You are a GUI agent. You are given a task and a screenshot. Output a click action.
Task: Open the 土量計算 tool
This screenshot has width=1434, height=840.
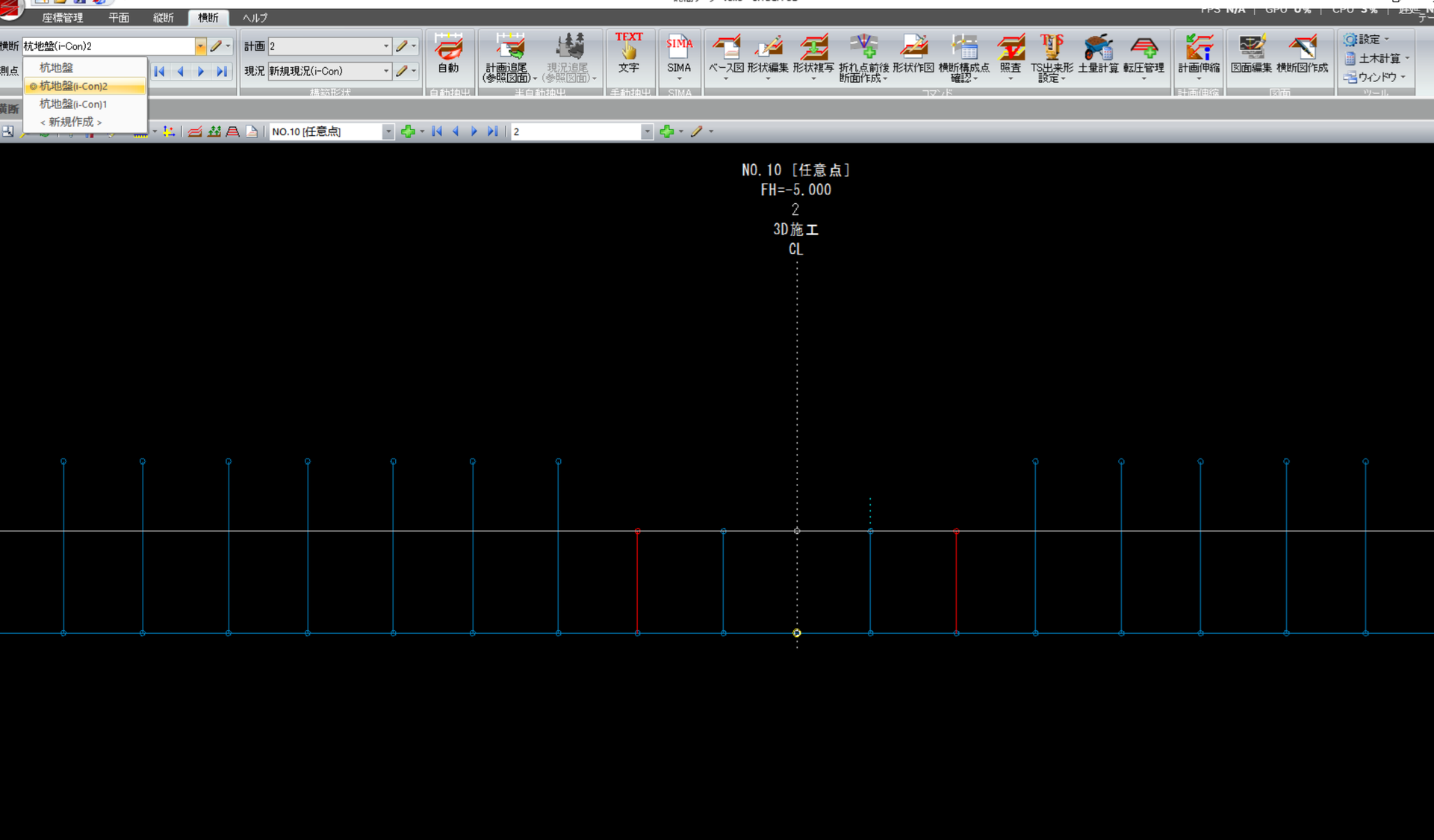click(1098, 54)
